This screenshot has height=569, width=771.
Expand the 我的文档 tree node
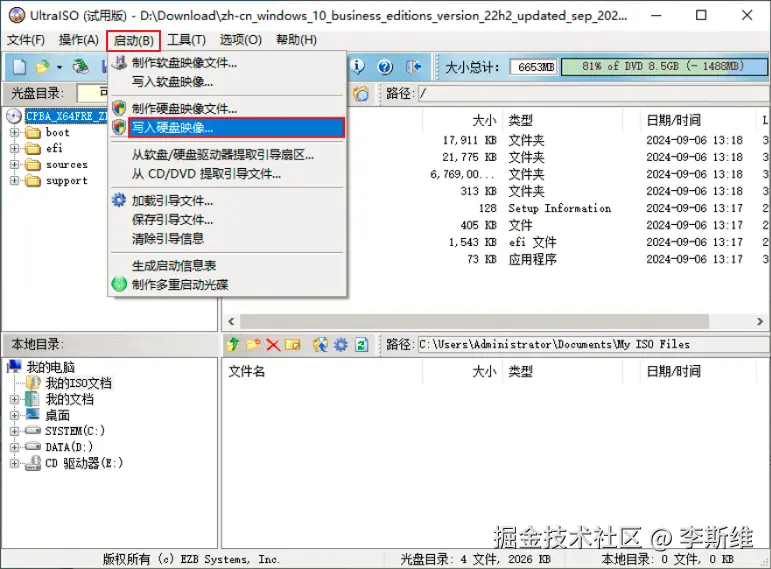14,399
